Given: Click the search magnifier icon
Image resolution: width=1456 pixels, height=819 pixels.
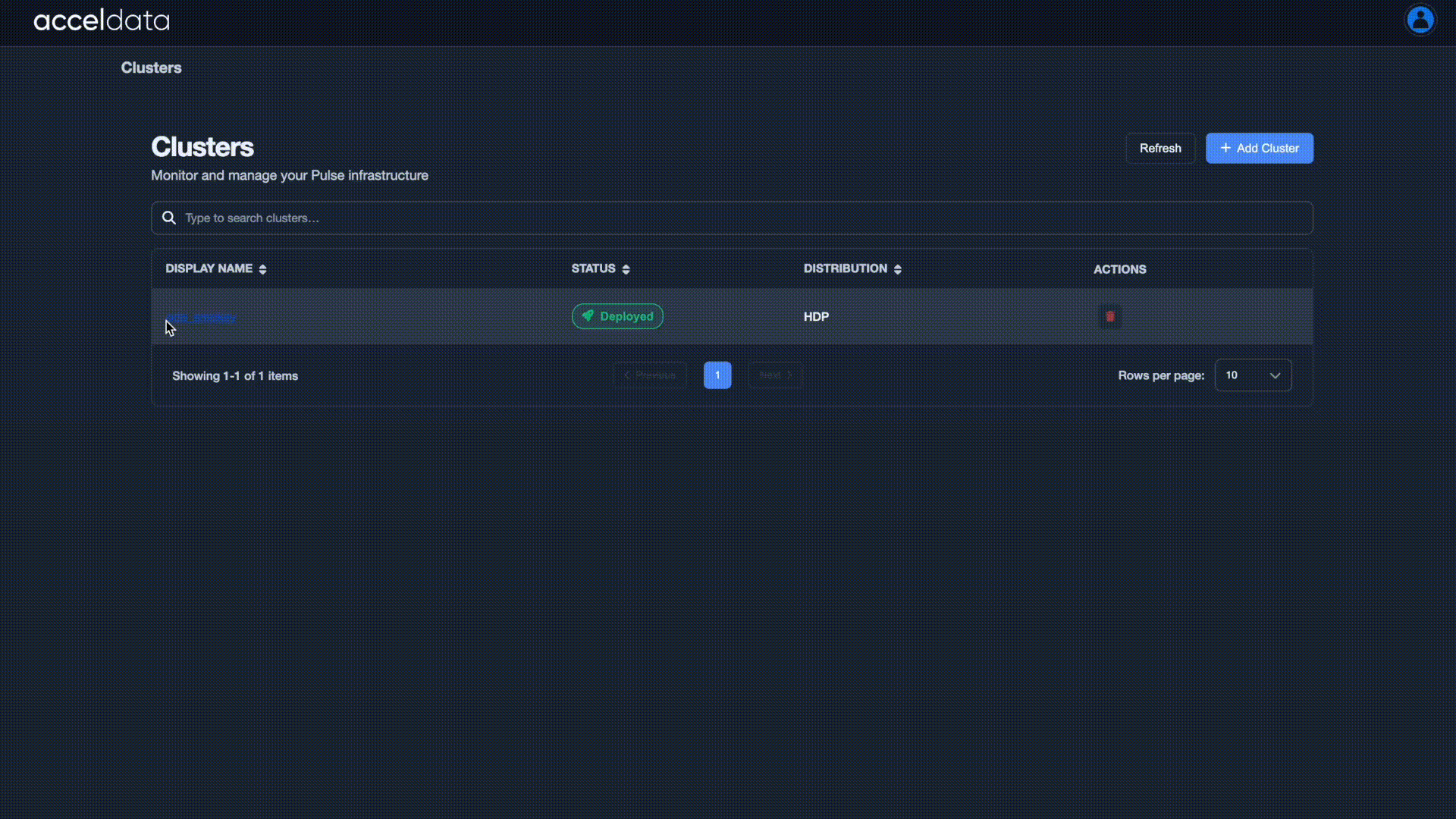Looking at the screenshot, I should (x=169, y=218).
